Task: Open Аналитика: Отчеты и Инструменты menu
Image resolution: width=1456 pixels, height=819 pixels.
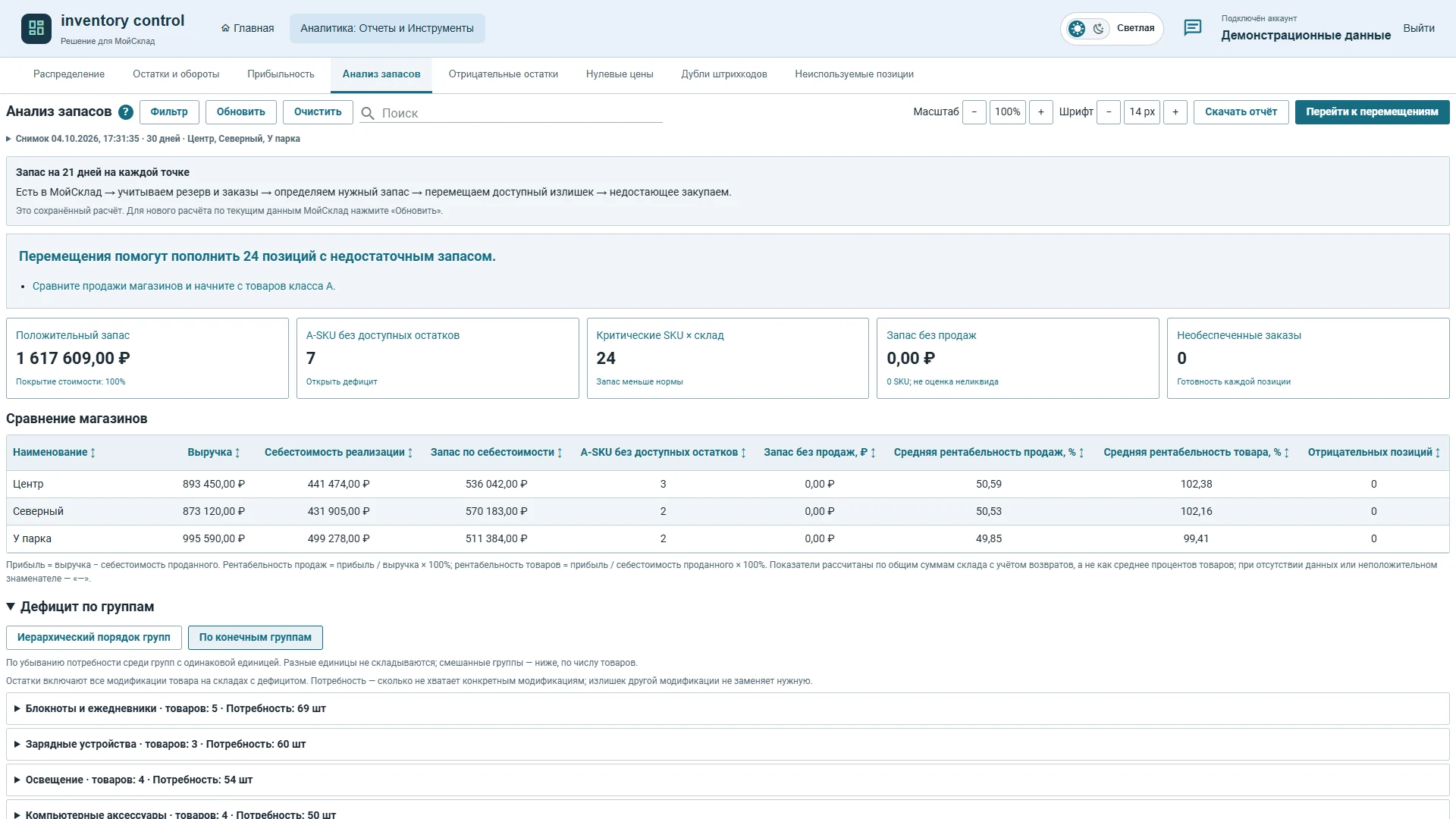Action: 387,28
